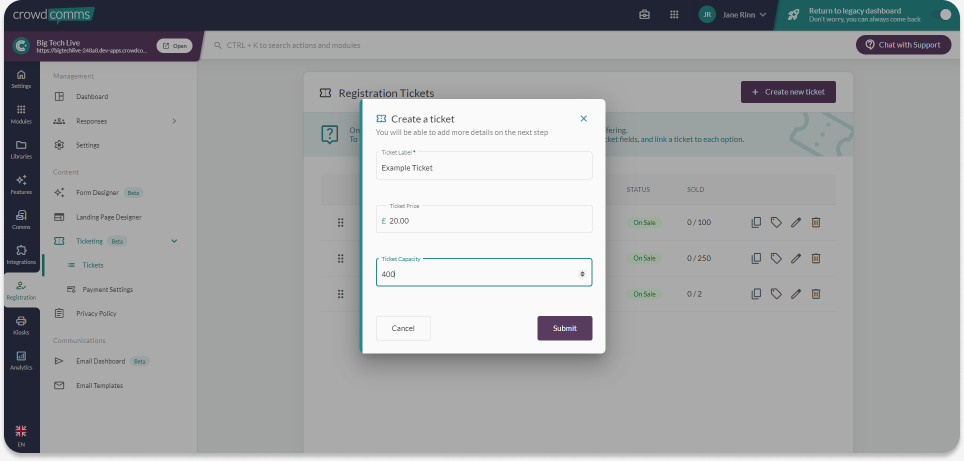Open the Modules sidebar icon
Screen dimensions: 964x461
[x=21, y=114]
